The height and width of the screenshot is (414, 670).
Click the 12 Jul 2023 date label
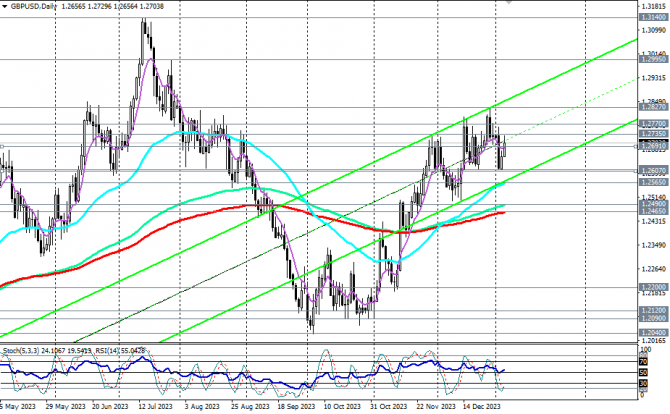click(x=156, y=406)
